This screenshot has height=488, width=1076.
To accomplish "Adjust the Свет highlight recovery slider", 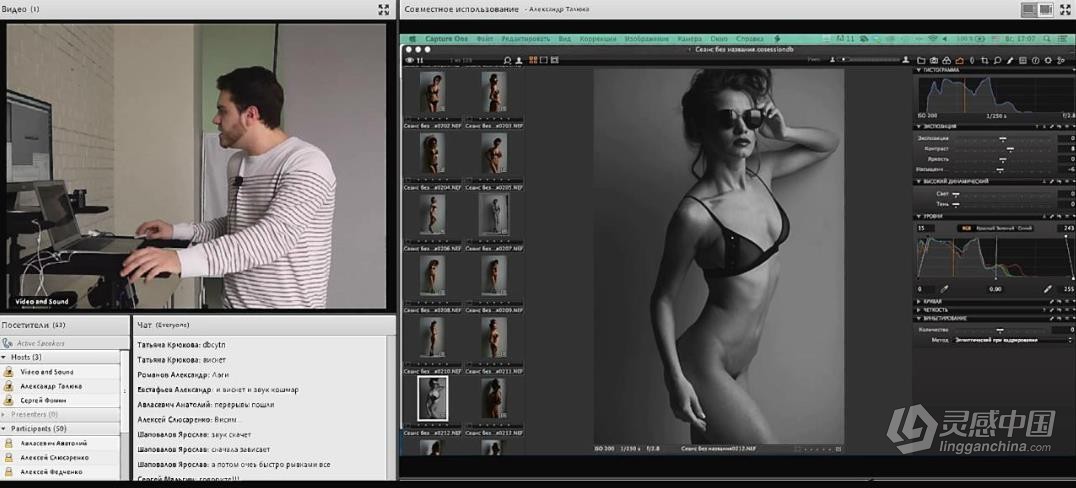I will [1003, 194].
